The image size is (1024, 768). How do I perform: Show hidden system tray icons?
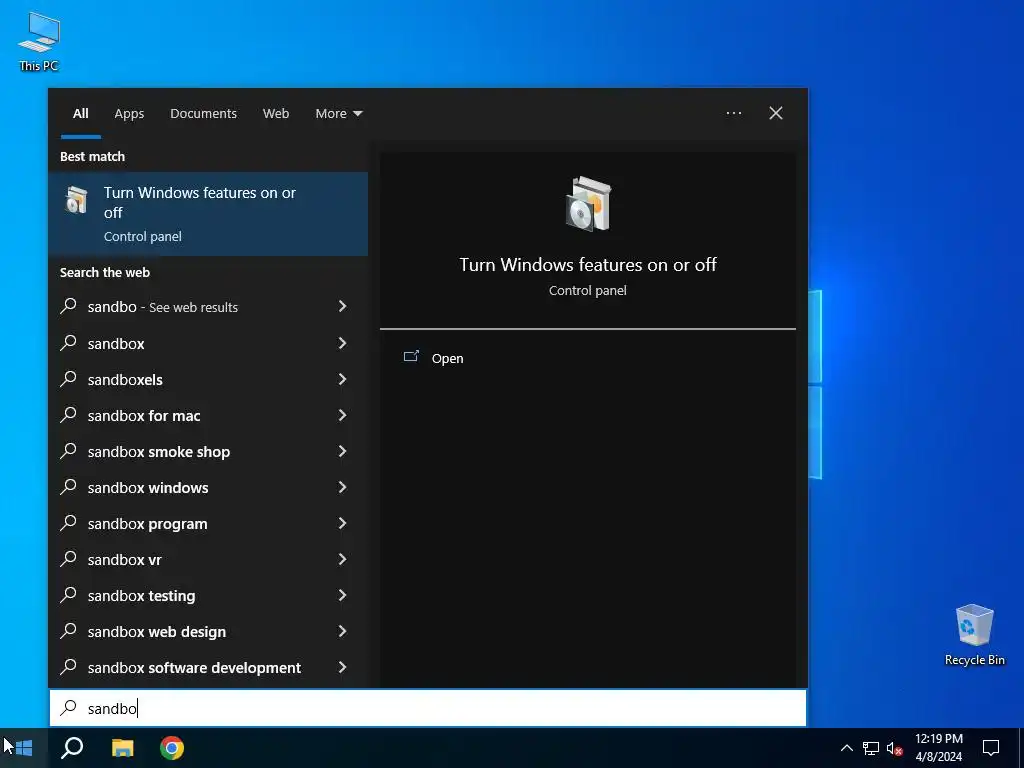[846, 748]
